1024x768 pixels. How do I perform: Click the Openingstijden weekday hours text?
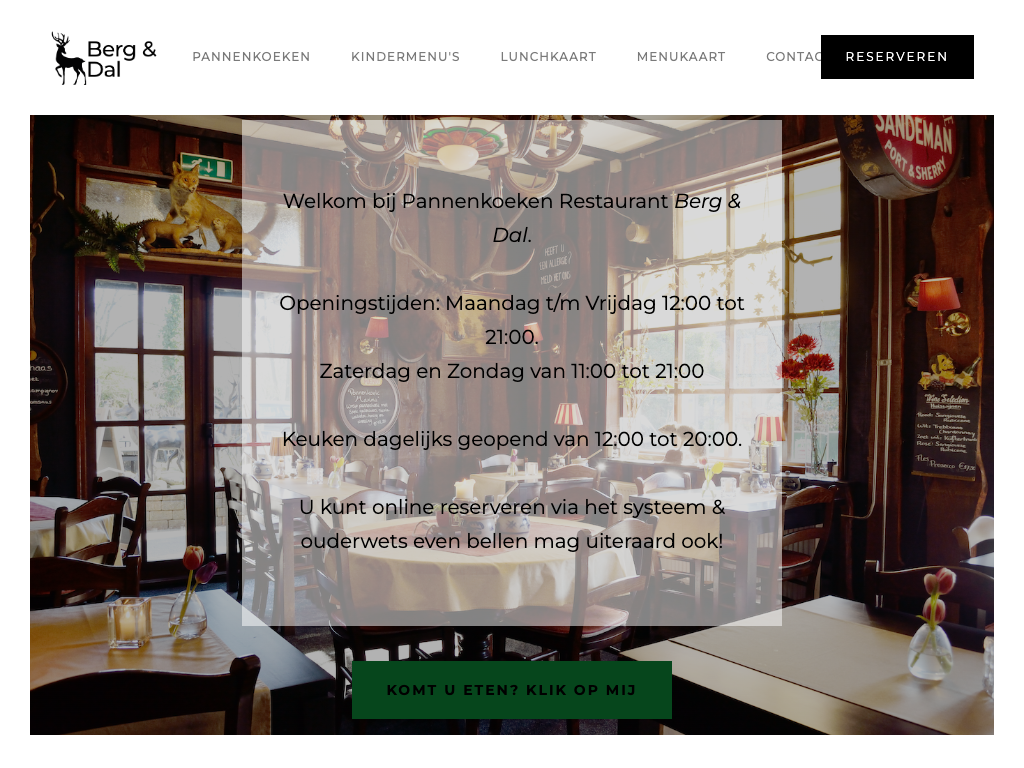[x=512, y=320]
